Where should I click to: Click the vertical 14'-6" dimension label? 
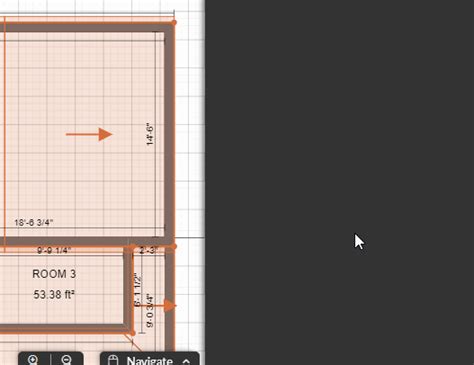150,134
